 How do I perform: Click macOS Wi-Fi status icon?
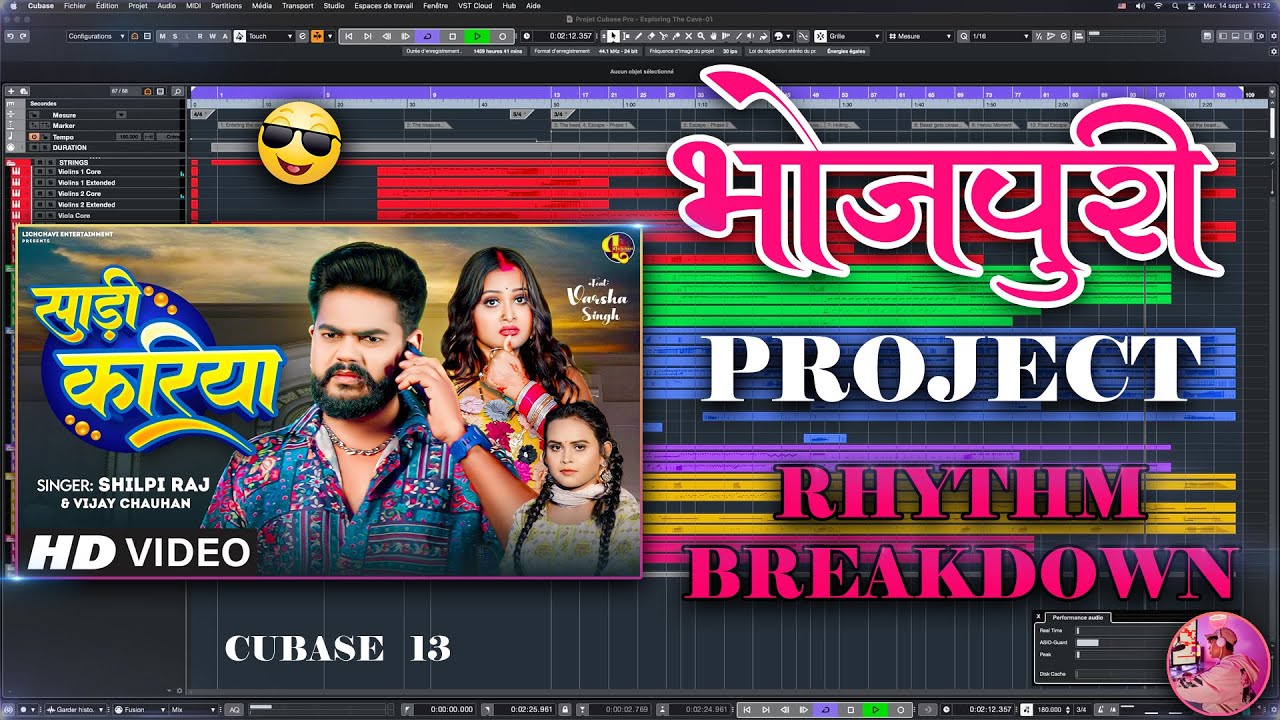tap(1158, 5)
